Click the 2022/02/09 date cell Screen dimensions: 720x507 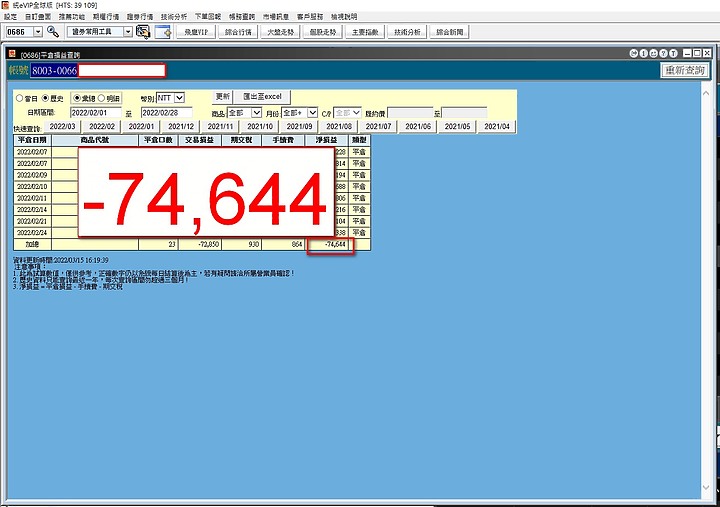(x=32, y=175)
